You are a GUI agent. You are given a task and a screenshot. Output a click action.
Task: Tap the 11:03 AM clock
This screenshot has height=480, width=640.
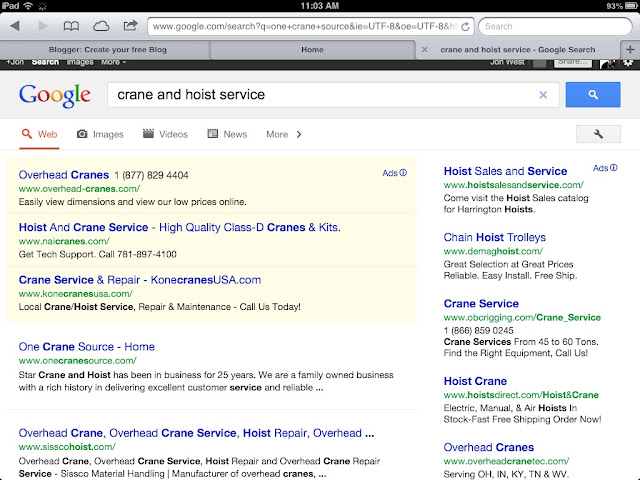320,6
